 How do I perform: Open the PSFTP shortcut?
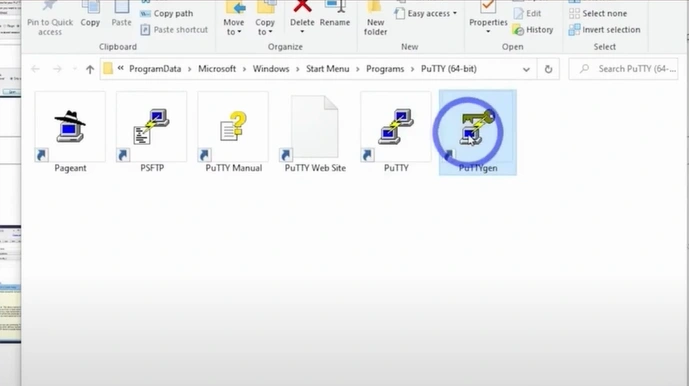152,132
